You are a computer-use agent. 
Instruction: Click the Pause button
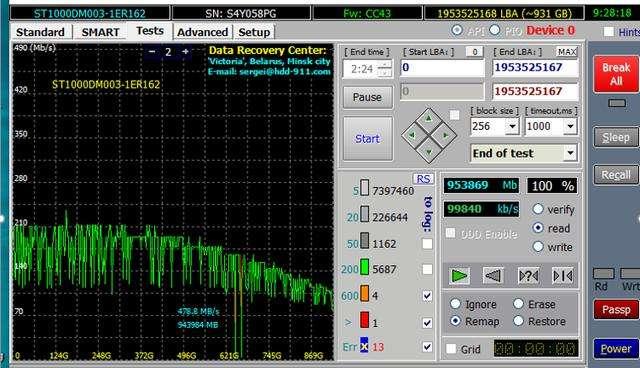pyautogui.click(x=367, y=97)
